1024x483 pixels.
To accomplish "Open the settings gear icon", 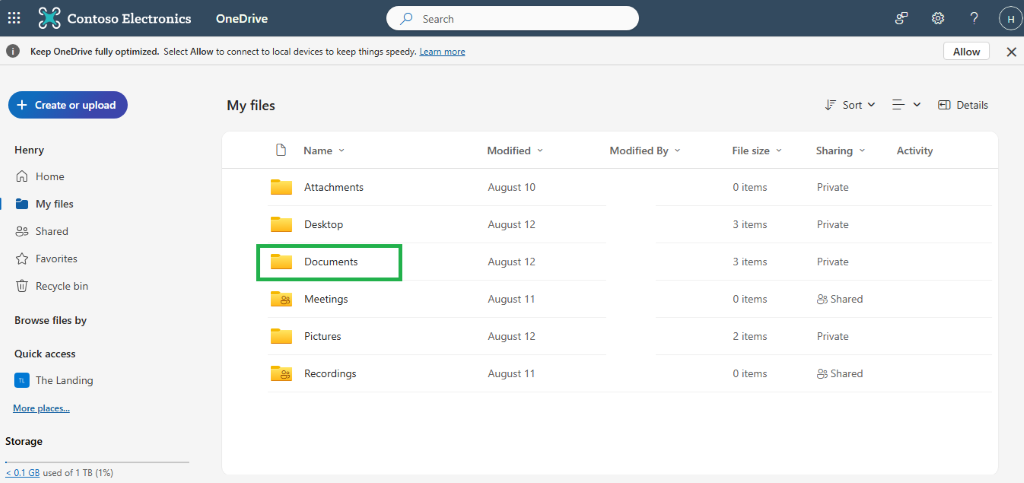I will coord(938,18).
